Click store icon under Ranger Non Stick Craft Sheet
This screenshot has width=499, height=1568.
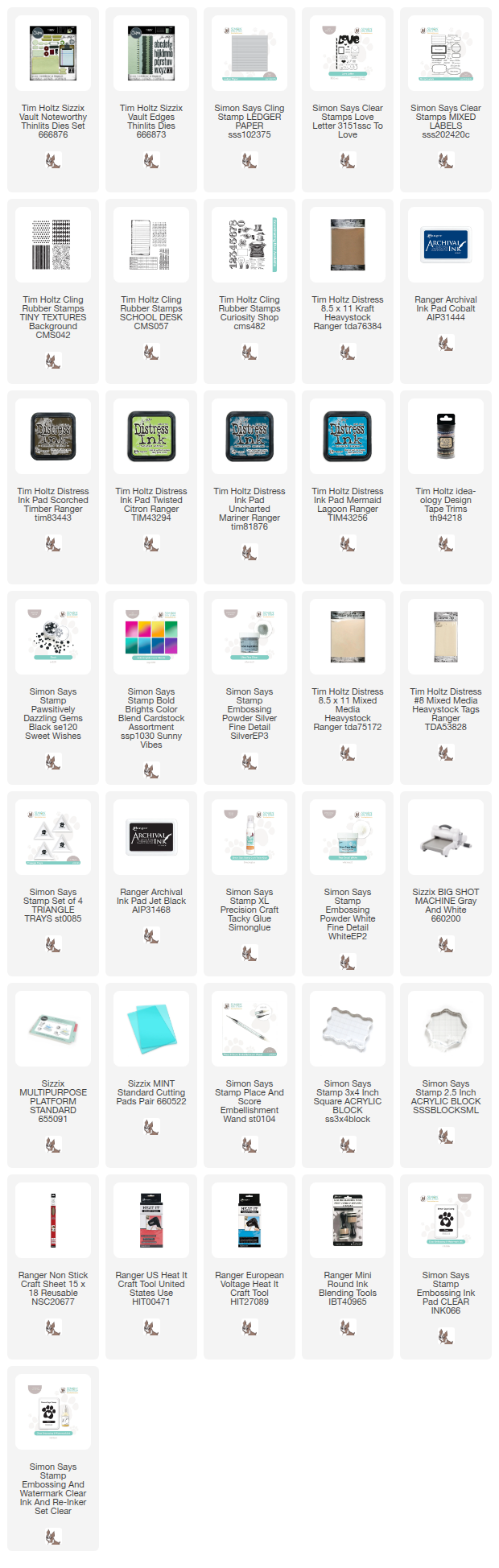[x=53, y=1327]
